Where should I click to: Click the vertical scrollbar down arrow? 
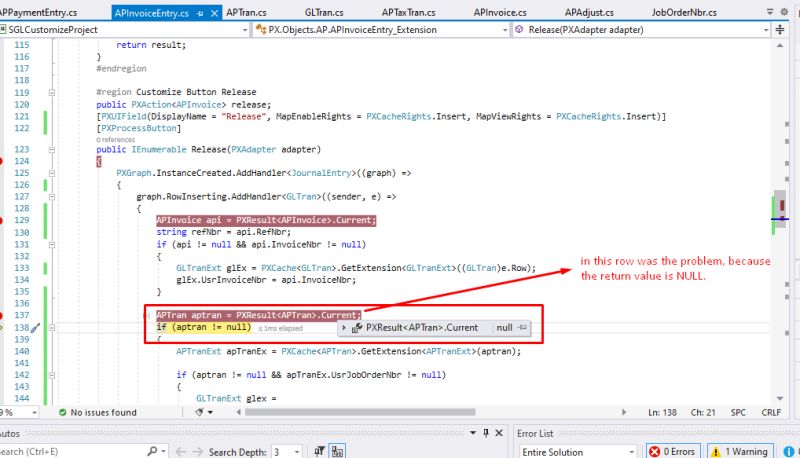point(780,398)
